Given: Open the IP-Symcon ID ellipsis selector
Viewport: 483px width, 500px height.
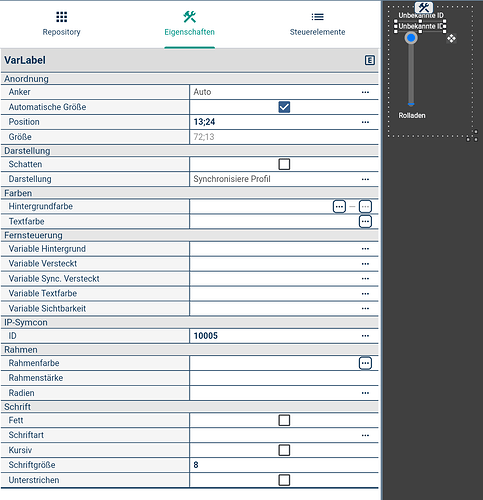Looking at the screenshot, I should tap(365, 336).
